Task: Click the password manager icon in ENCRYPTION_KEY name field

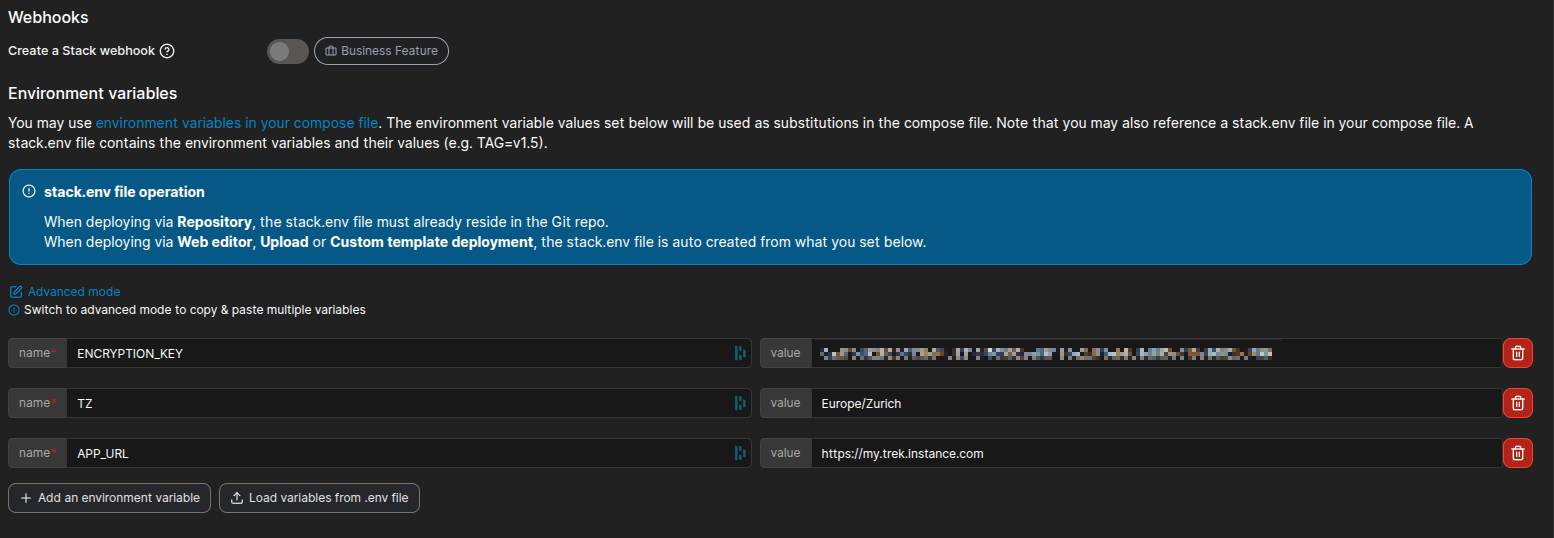Action: tap(740, 353)
